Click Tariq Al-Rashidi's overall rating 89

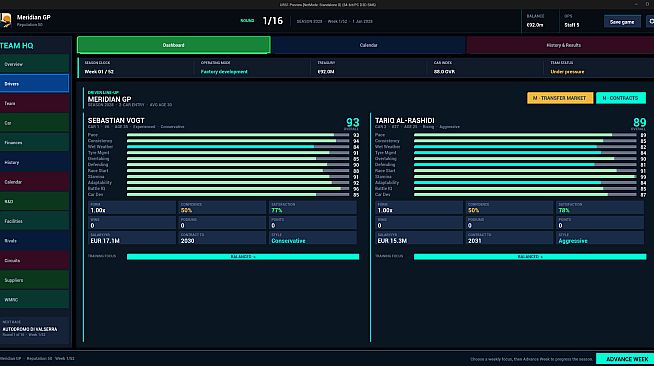click(639, 123)
